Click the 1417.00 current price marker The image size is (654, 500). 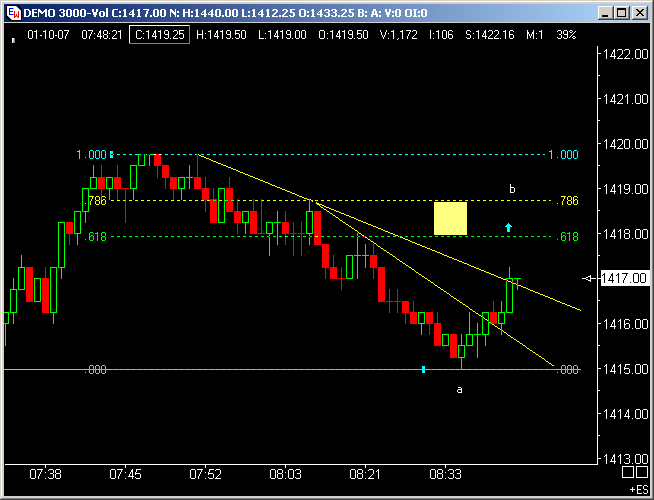tap(624, 278)
